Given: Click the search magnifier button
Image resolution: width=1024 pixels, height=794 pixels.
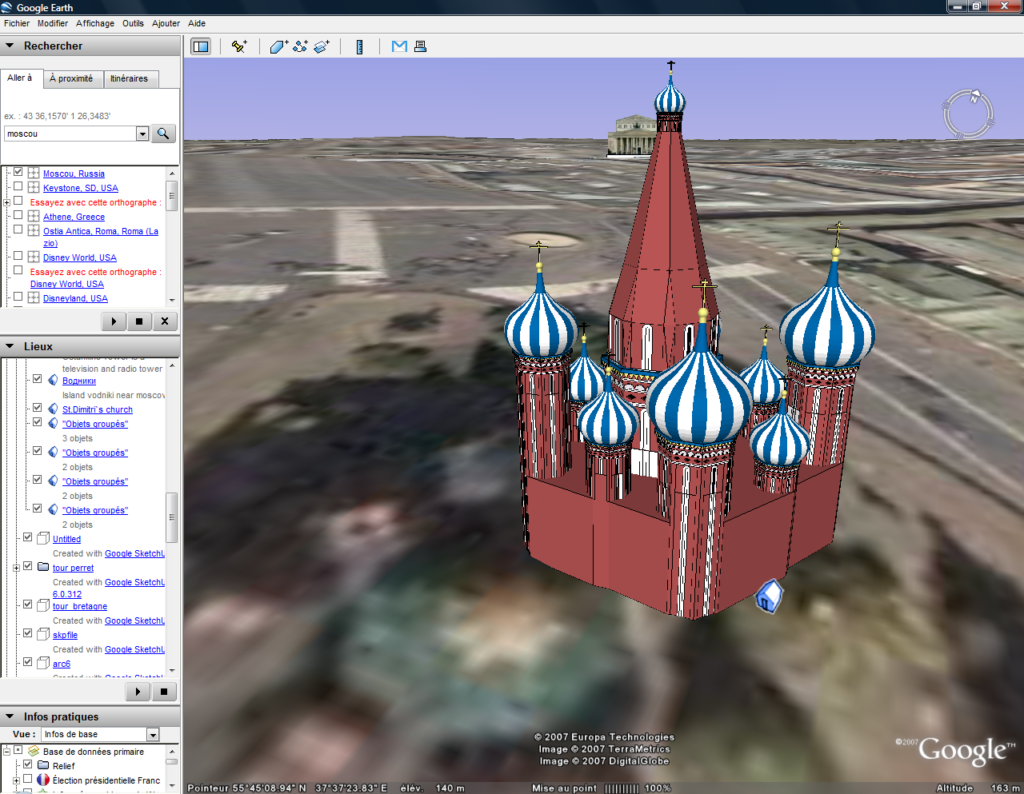Looking at the screenshot, I should click(x=163, y=133).
